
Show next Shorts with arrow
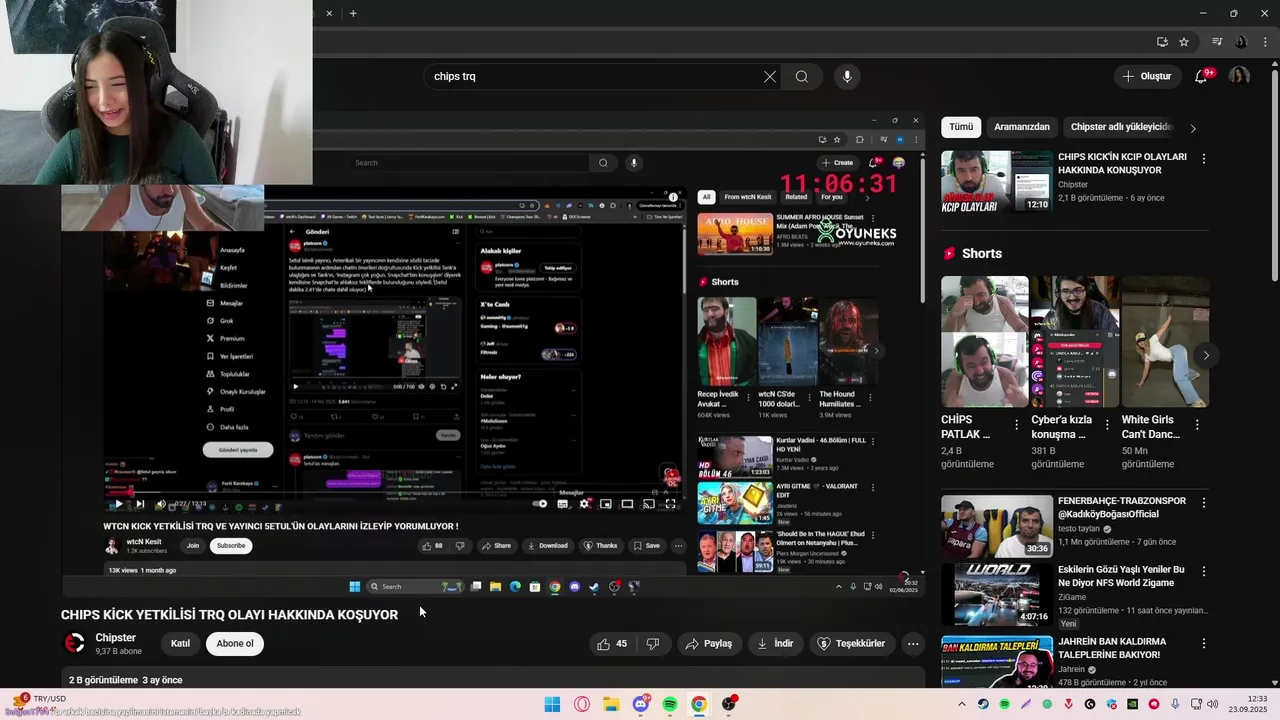pyautogui.click(x=1206, y=355)
